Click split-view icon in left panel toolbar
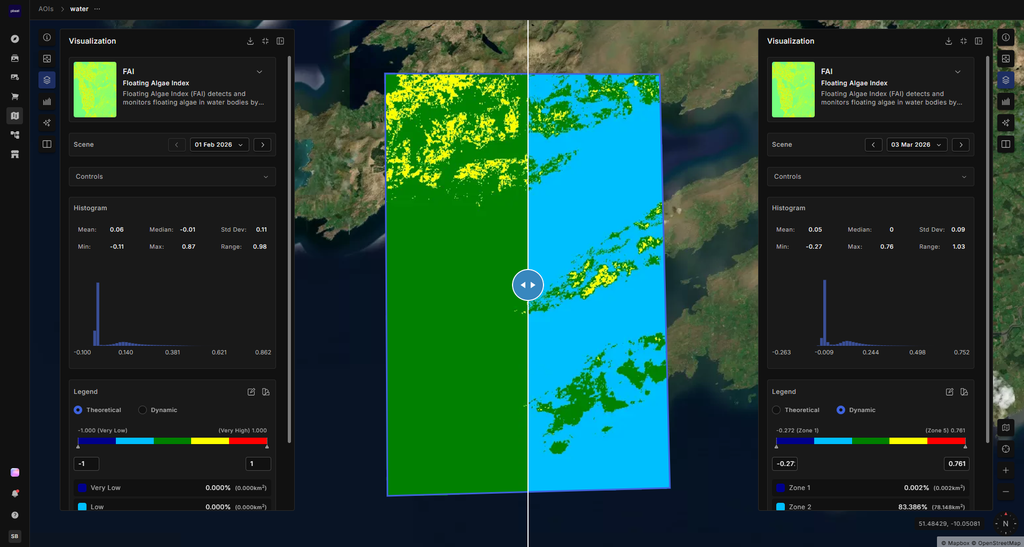The image size is (1024, 547). (47, 144)
